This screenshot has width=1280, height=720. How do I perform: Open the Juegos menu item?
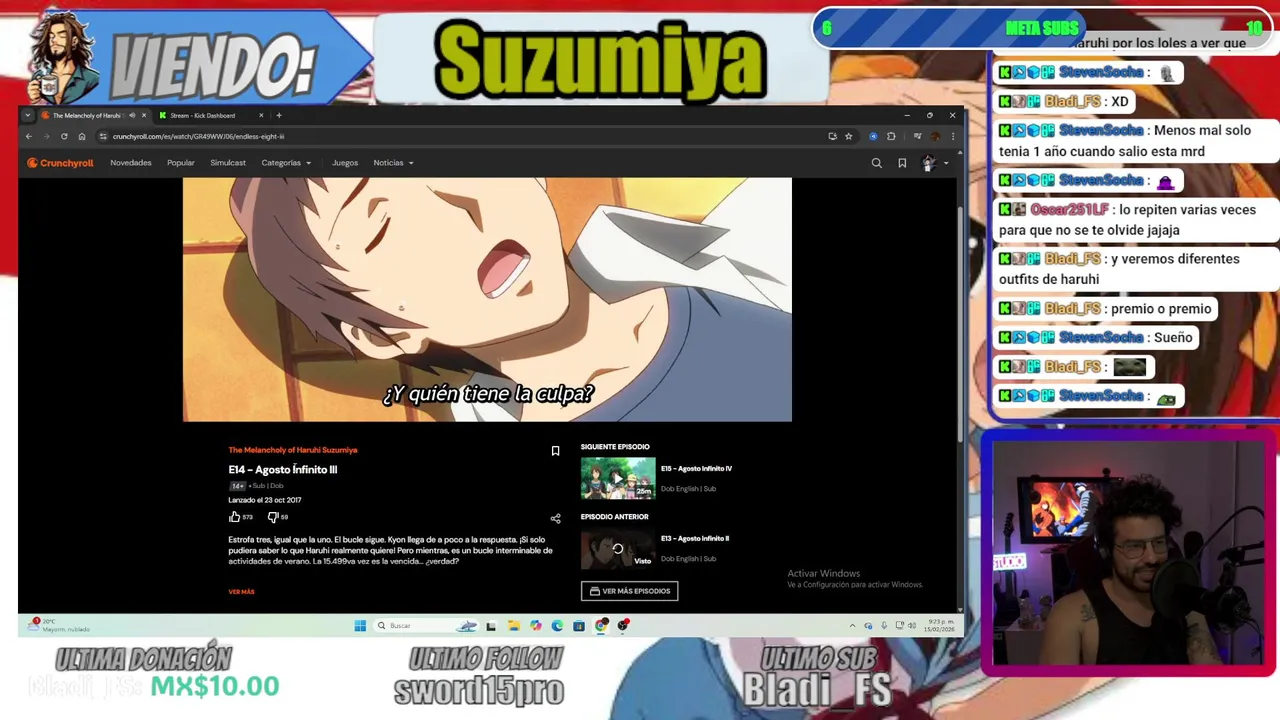tap(345, 163)
